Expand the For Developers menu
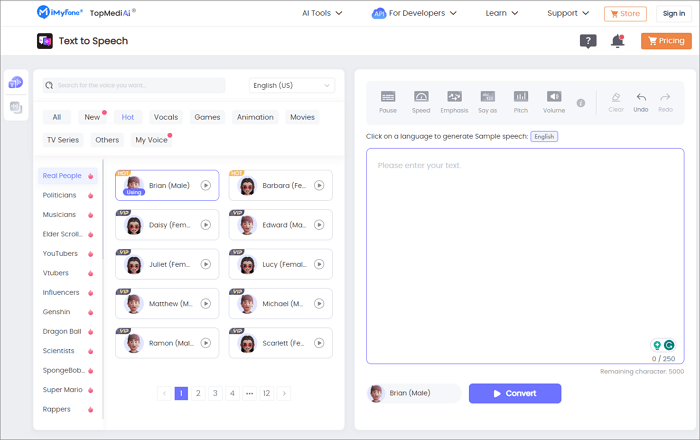The image size is (700, 440). pyautogui.click(x=414, y=13)
